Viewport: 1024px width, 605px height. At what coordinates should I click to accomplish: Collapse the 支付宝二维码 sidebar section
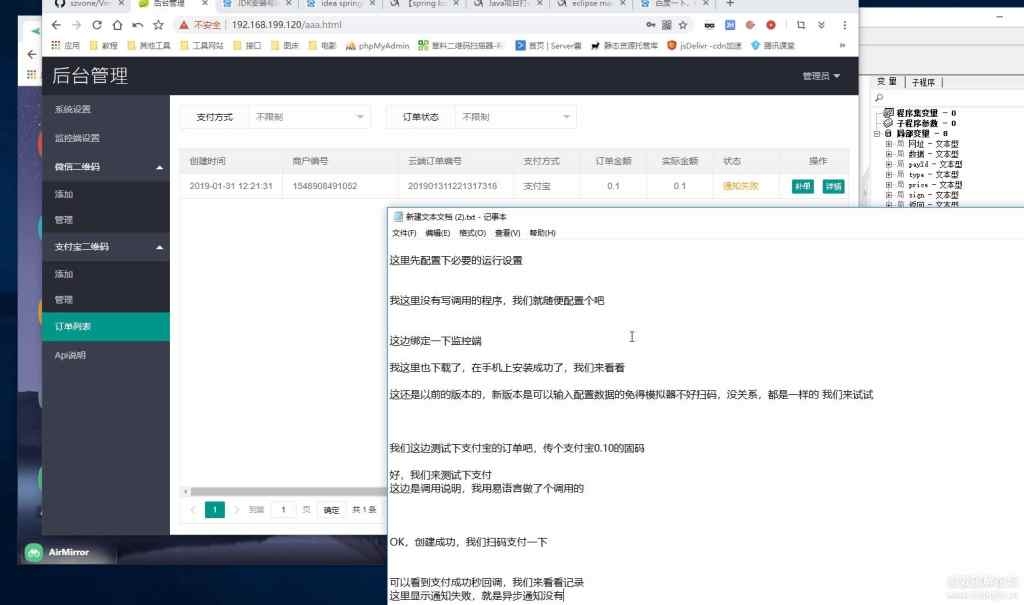point(160,247)
